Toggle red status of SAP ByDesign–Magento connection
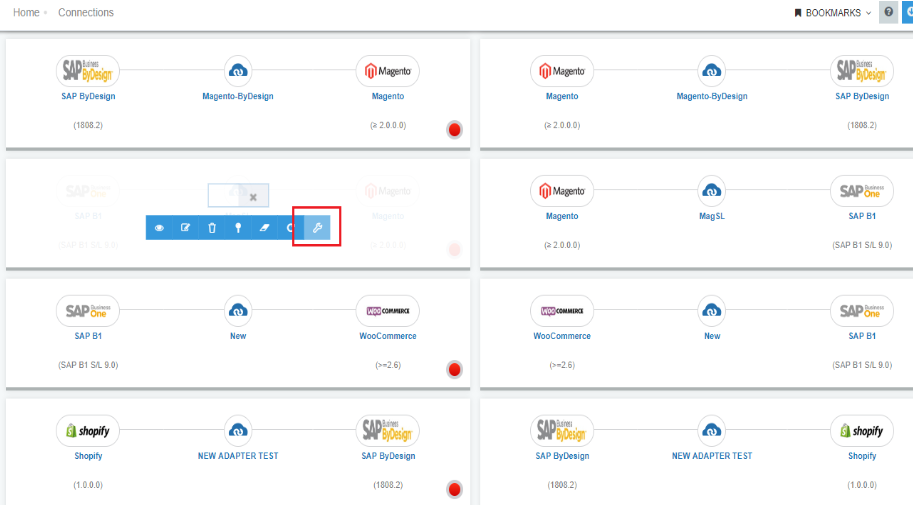This screenshot has height=505, width=913. (454, 130)
